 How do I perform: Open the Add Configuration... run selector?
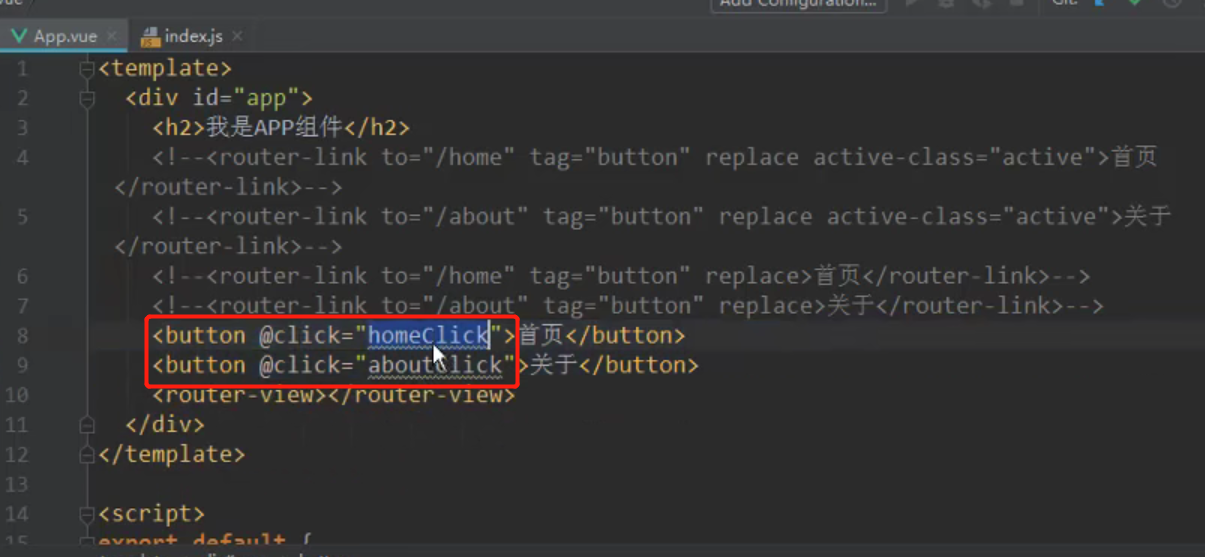pos(798,4)
